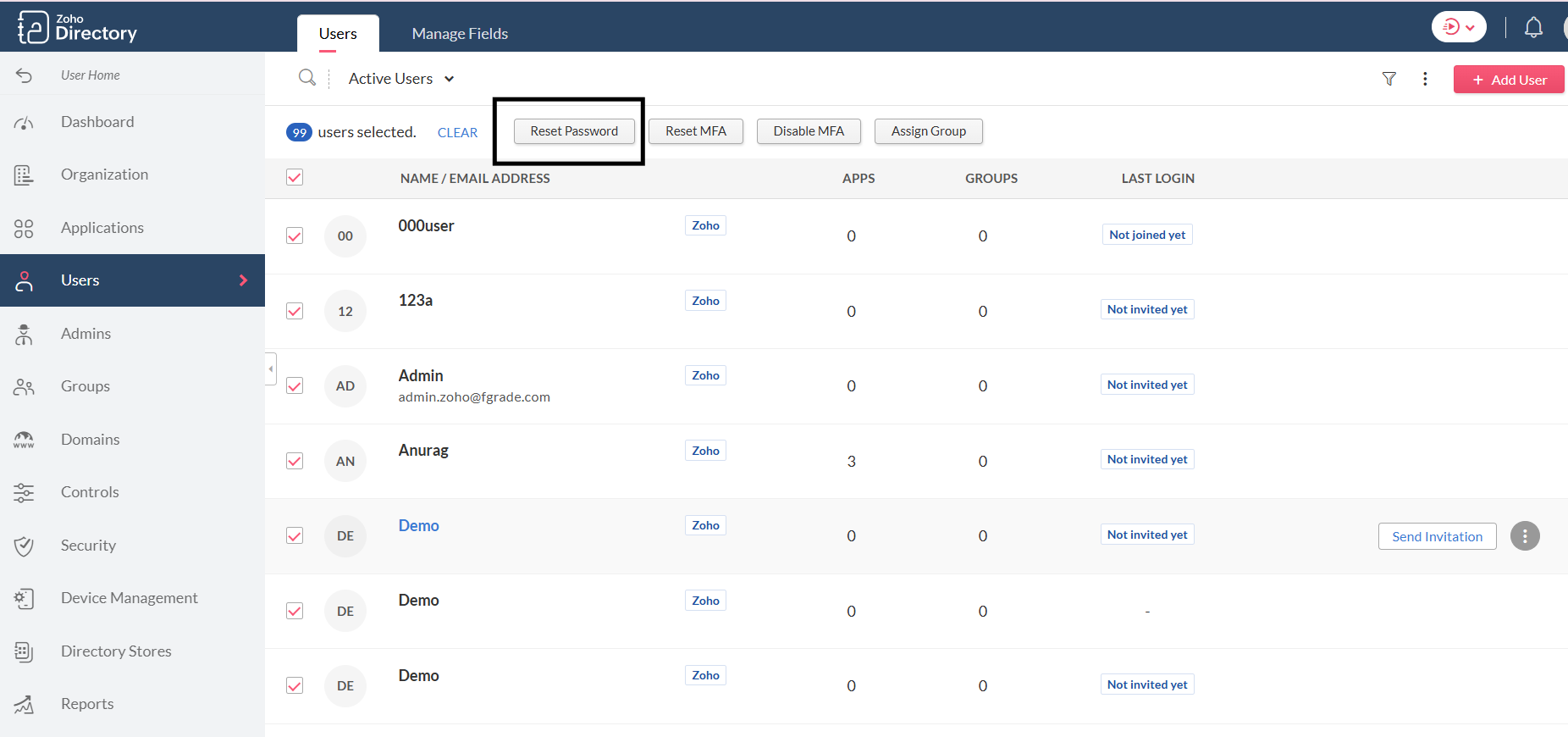This screenshot has height=737, width=1568.
Task: Collapse the sidebar using the panel handle
Action: pos(271,369)
